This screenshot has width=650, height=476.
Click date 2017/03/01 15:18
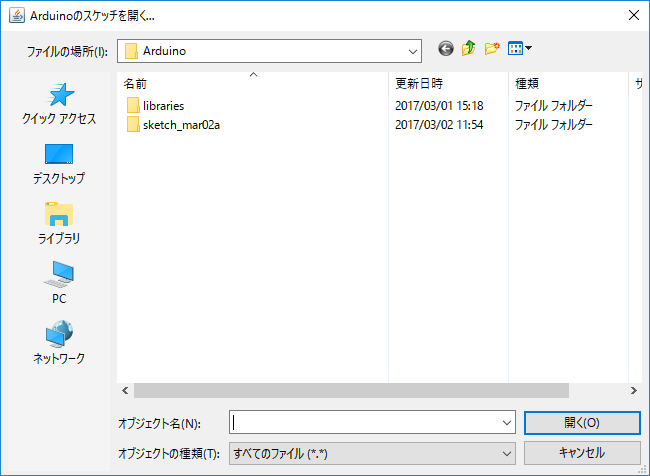pos(439,106)
